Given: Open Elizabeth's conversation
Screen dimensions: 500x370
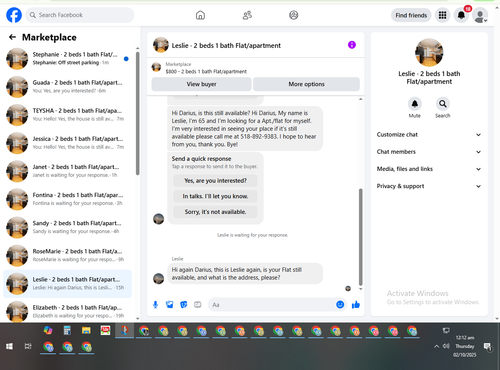Looking at the screenshot, I should tap(67, 311).
